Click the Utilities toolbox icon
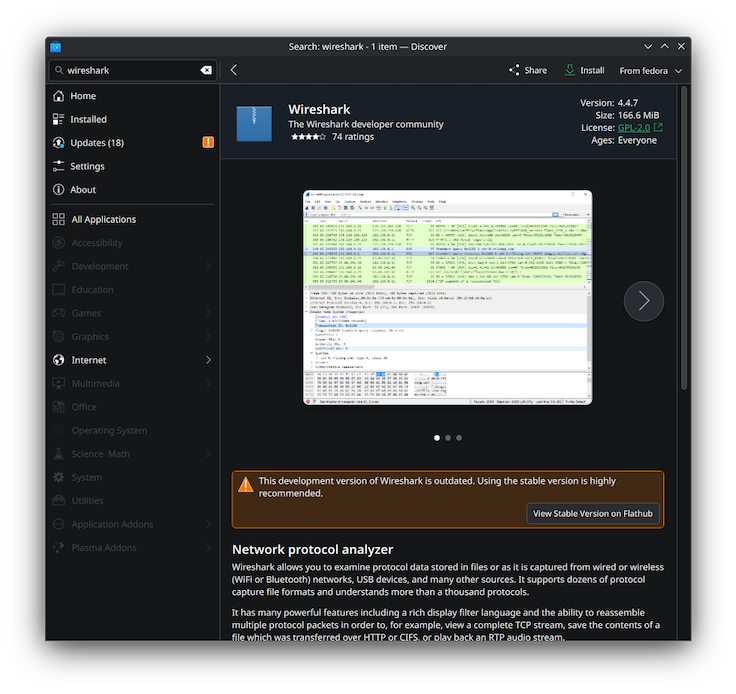 point(59,501)
